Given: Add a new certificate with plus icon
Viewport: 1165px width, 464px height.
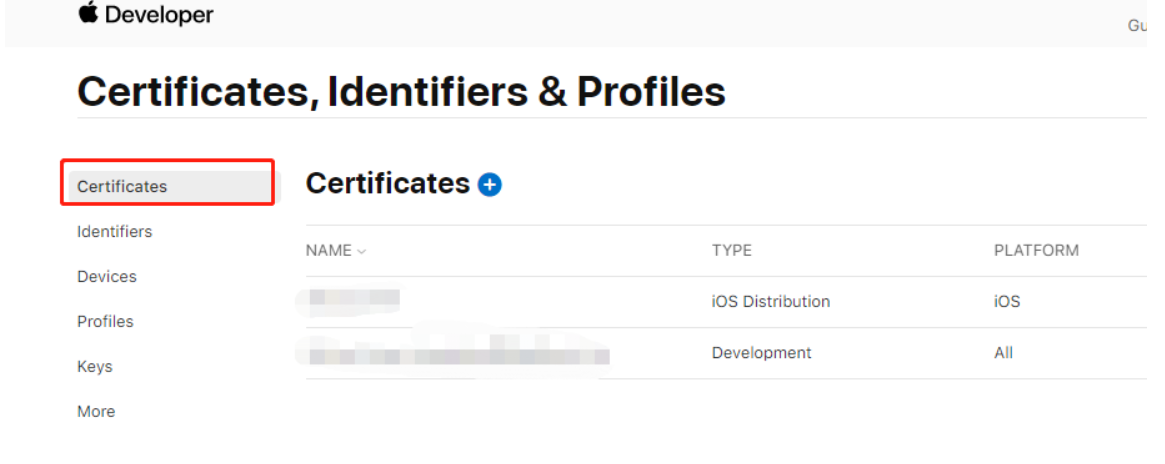Looking at the screenshot, I should (x=489, y=184).
